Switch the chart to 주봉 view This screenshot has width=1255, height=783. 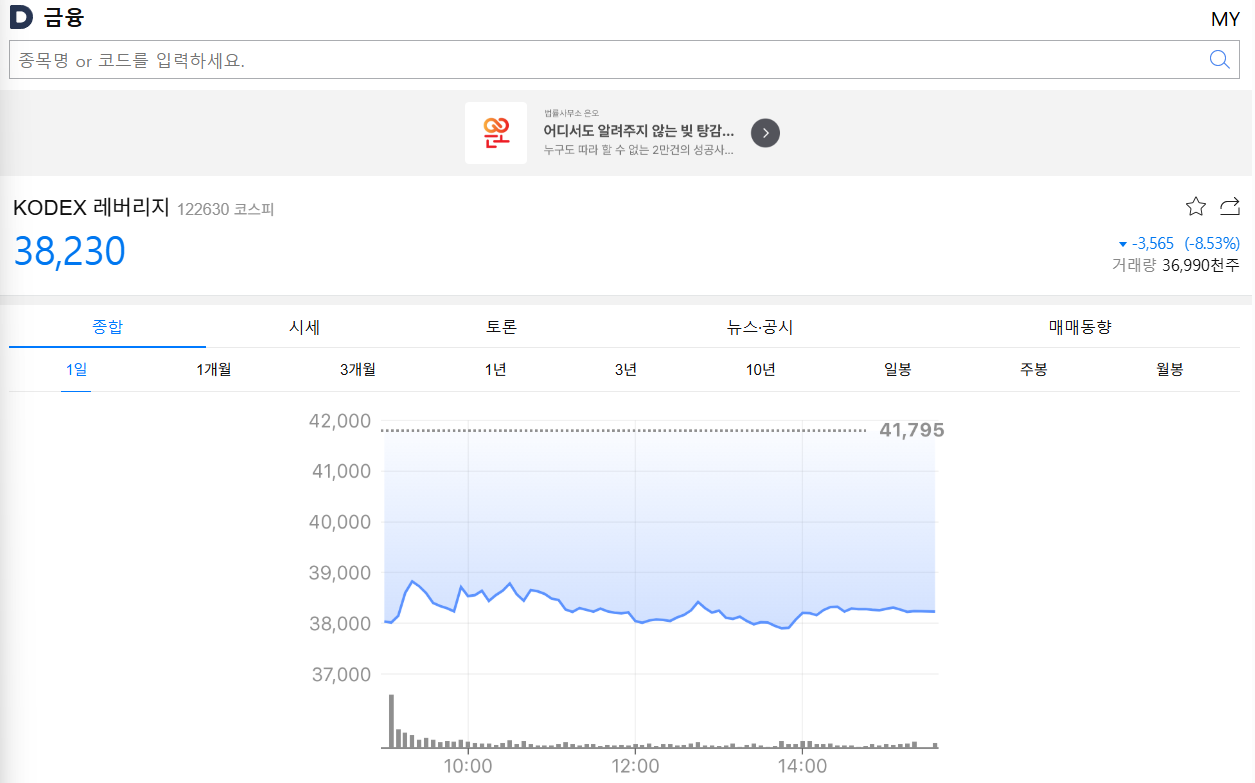pyautogui.click(x=1033, y=369)
